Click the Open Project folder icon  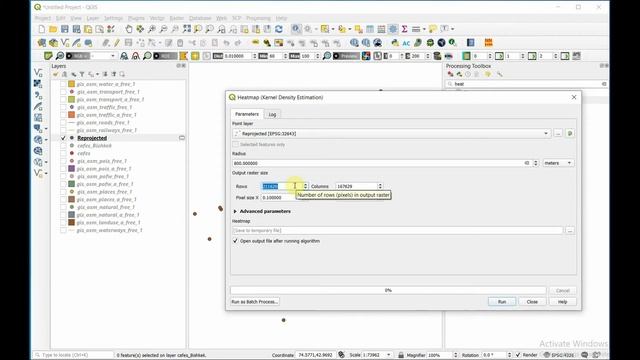pos(53,29)
